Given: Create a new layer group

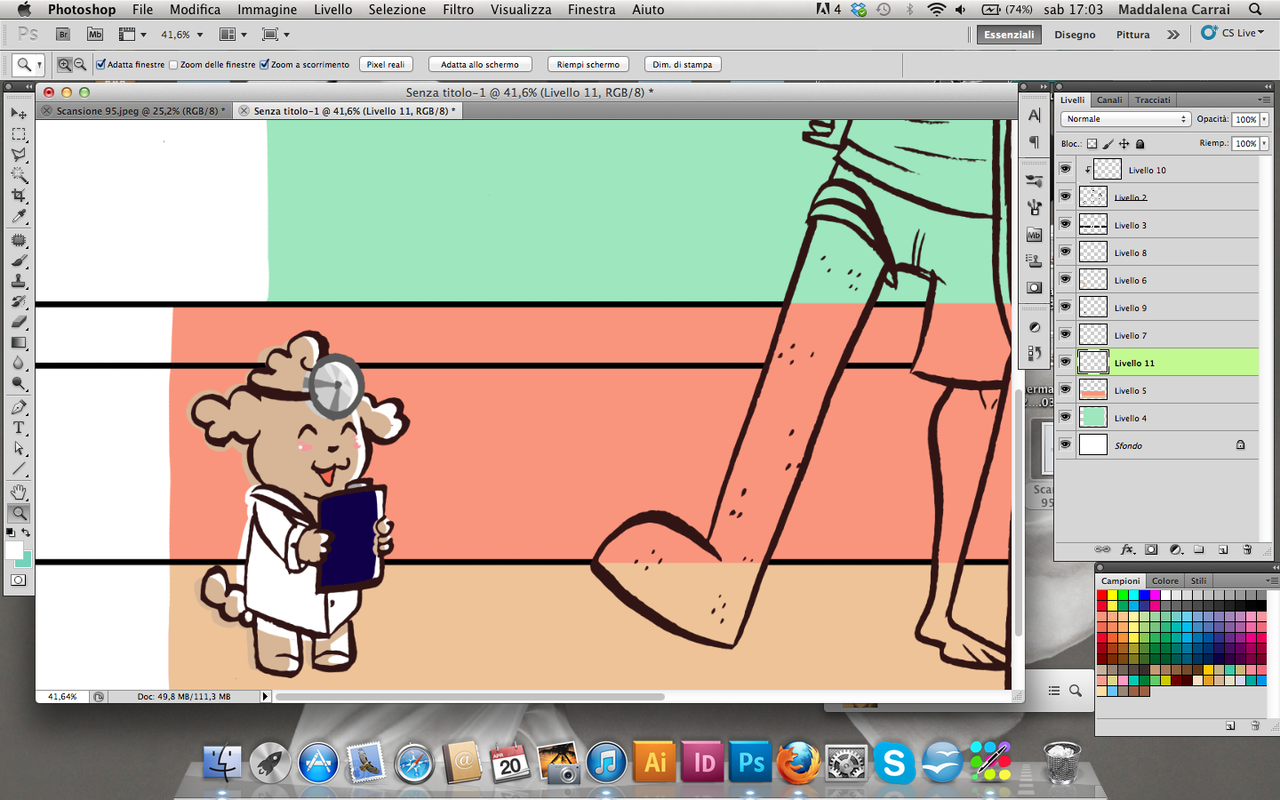Looking at the screenshot, I should [1199, 549].
